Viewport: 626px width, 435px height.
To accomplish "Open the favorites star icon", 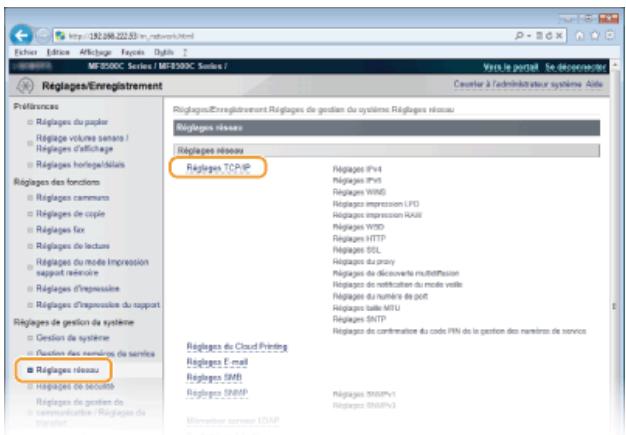I will 595,36.
